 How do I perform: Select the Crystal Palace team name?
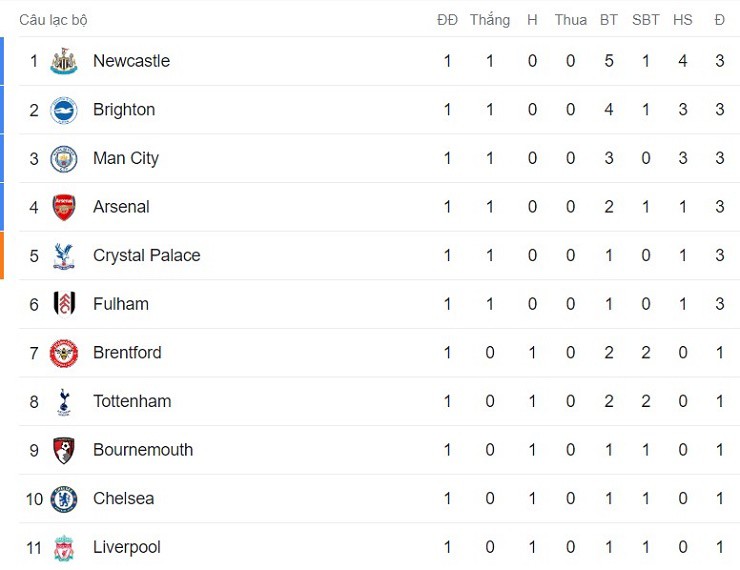[146, 256]
